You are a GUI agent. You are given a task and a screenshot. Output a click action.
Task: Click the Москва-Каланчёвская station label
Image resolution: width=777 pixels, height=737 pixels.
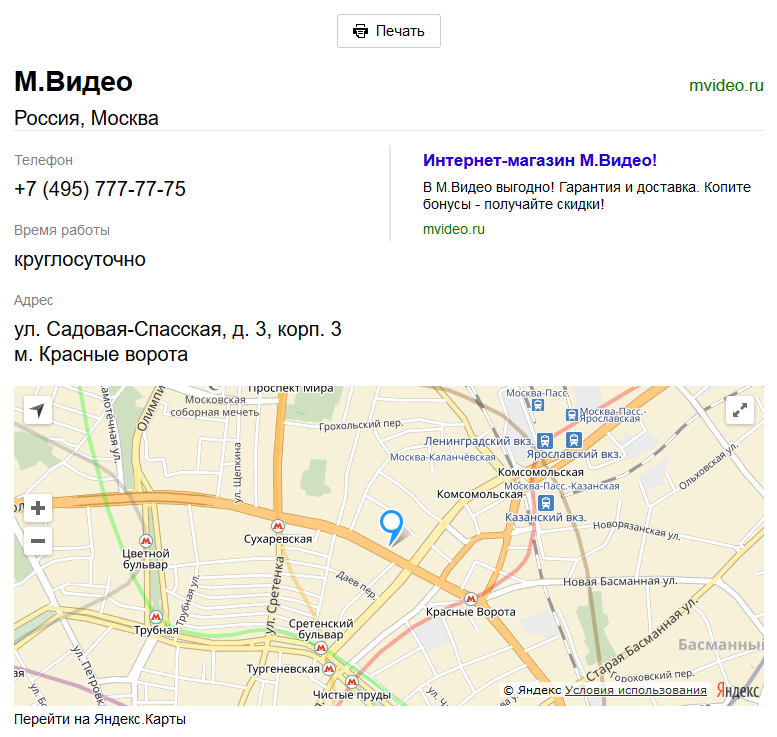(x=443, y=457)
